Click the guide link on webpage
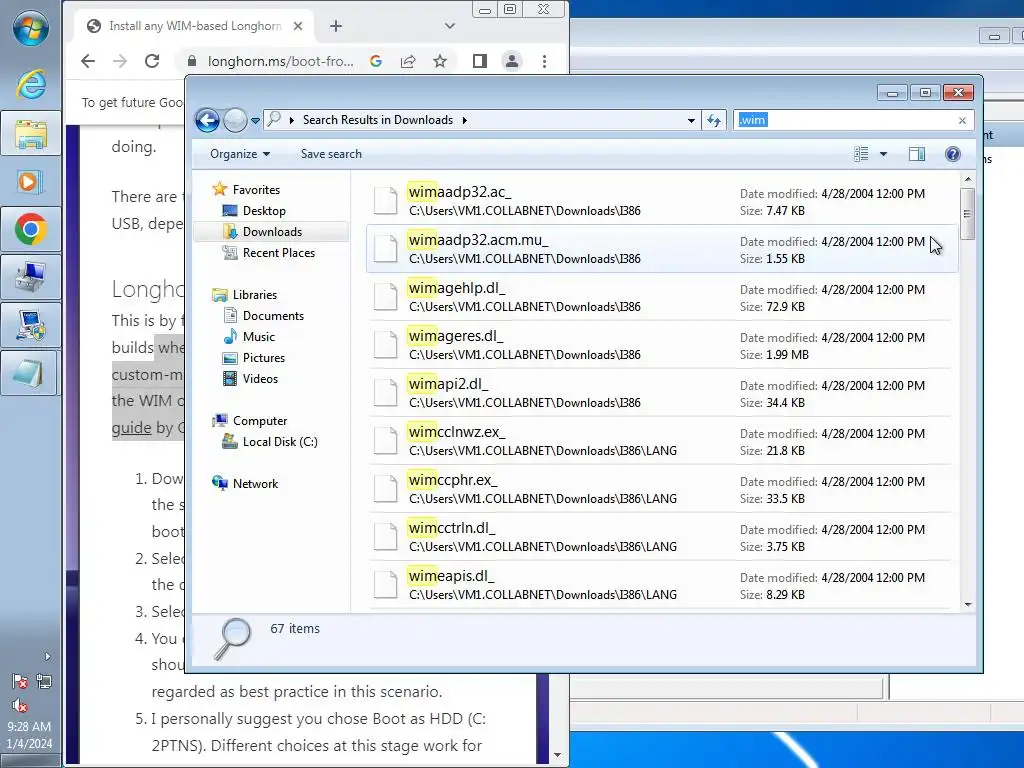The width and height of the screenshot is (1024, 768). coord(131,428)
